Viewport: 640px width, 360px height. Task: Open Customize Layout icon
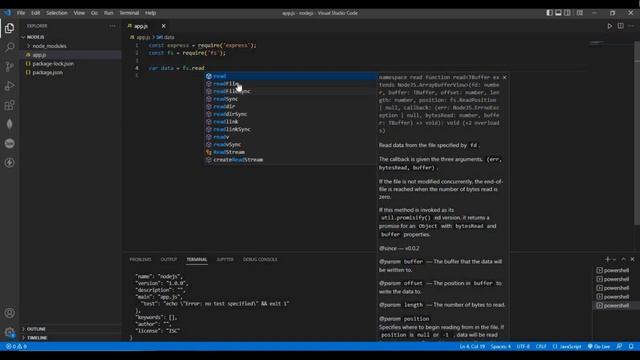(x=580, y=13)
